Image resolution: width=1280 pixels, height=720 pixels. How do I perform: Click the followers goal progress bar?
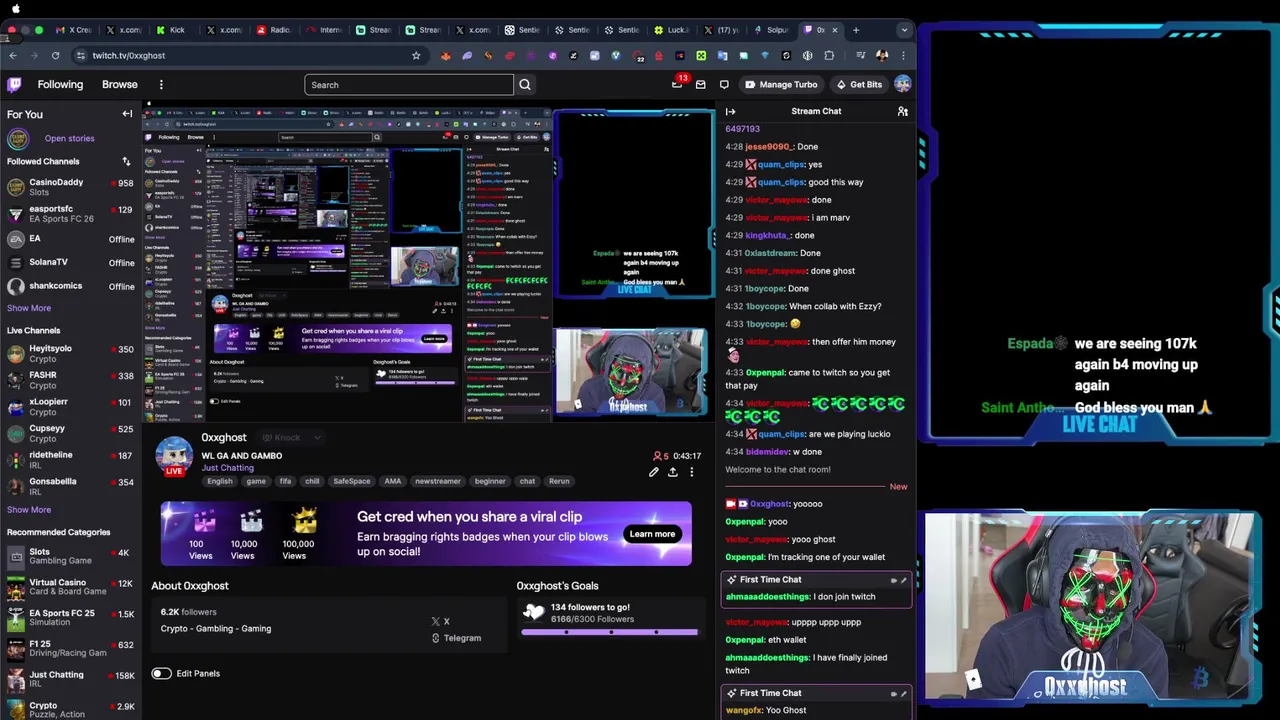click(x=609, y=632)
